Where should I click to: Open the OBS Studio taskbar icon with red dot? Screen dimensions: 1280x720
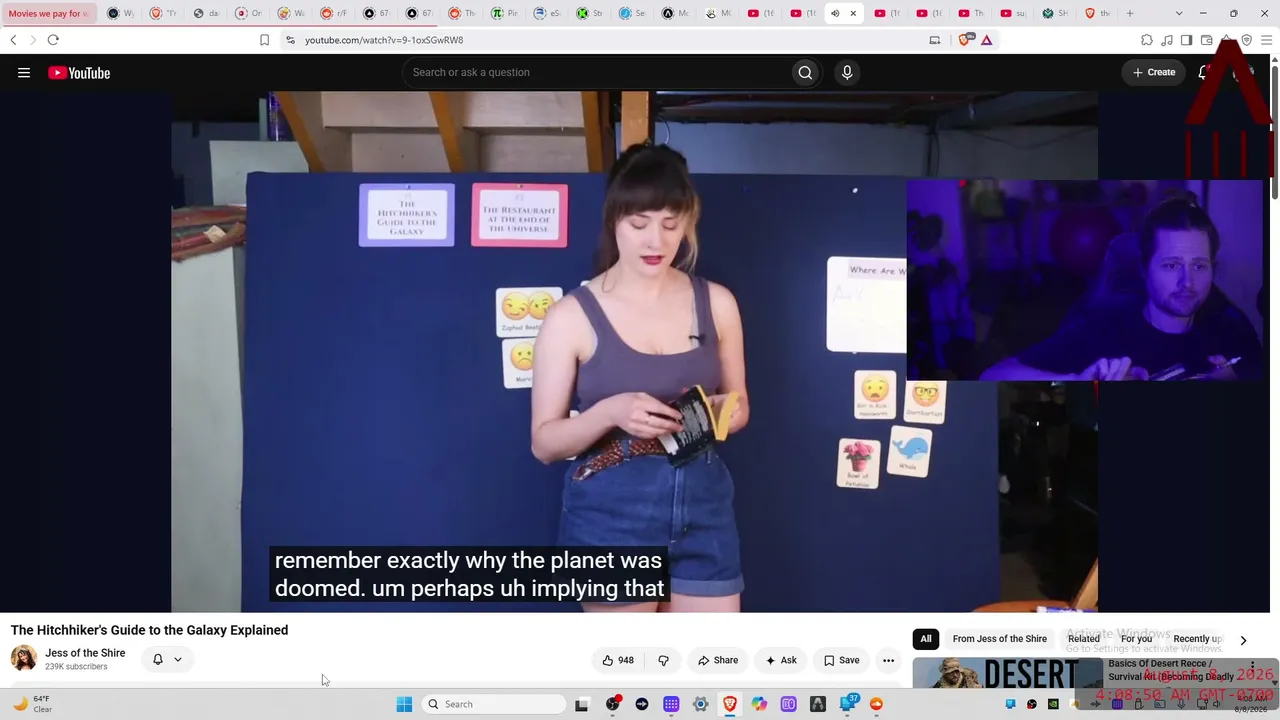tap(612, 704)
